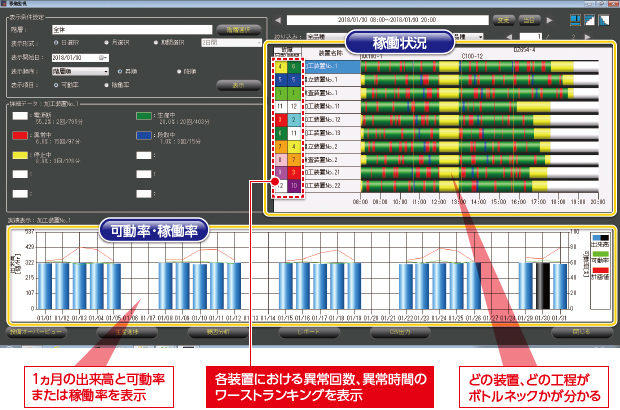Choose 降順 sort order

click(179, 72)
